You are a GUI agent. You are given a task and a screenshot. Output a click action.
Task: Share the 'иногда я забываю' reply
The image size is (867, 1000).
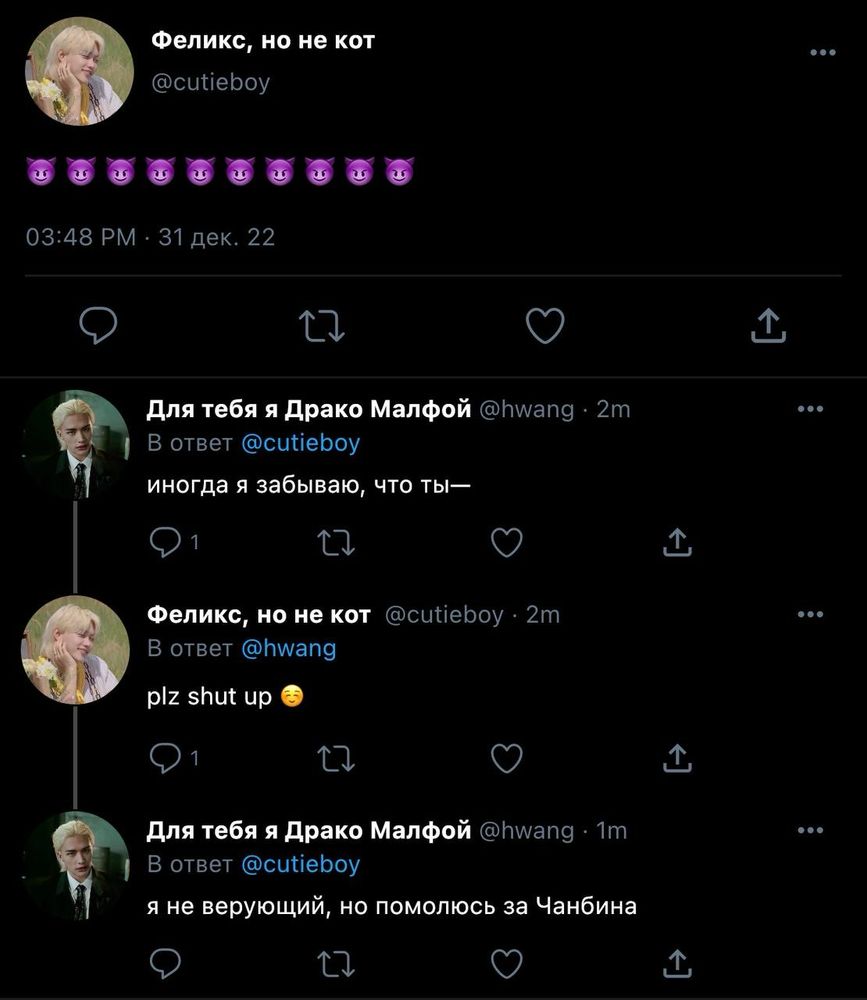point(678,542)
